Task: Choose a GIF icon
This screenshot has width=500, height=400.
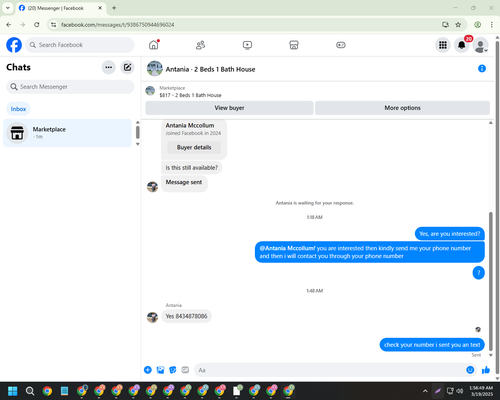Action: click(185, 370)
